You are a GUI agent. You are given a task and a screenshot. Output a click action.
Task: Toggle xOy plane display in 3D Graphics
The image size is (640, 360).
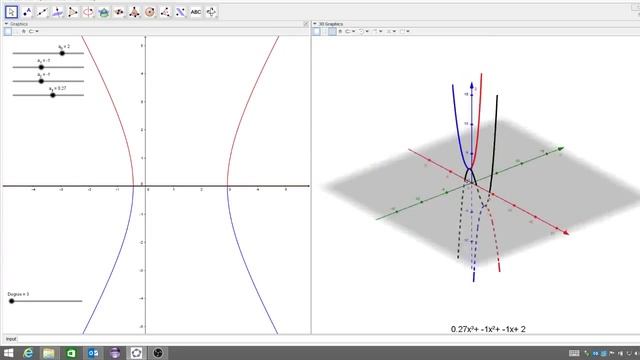click(332, 31)
